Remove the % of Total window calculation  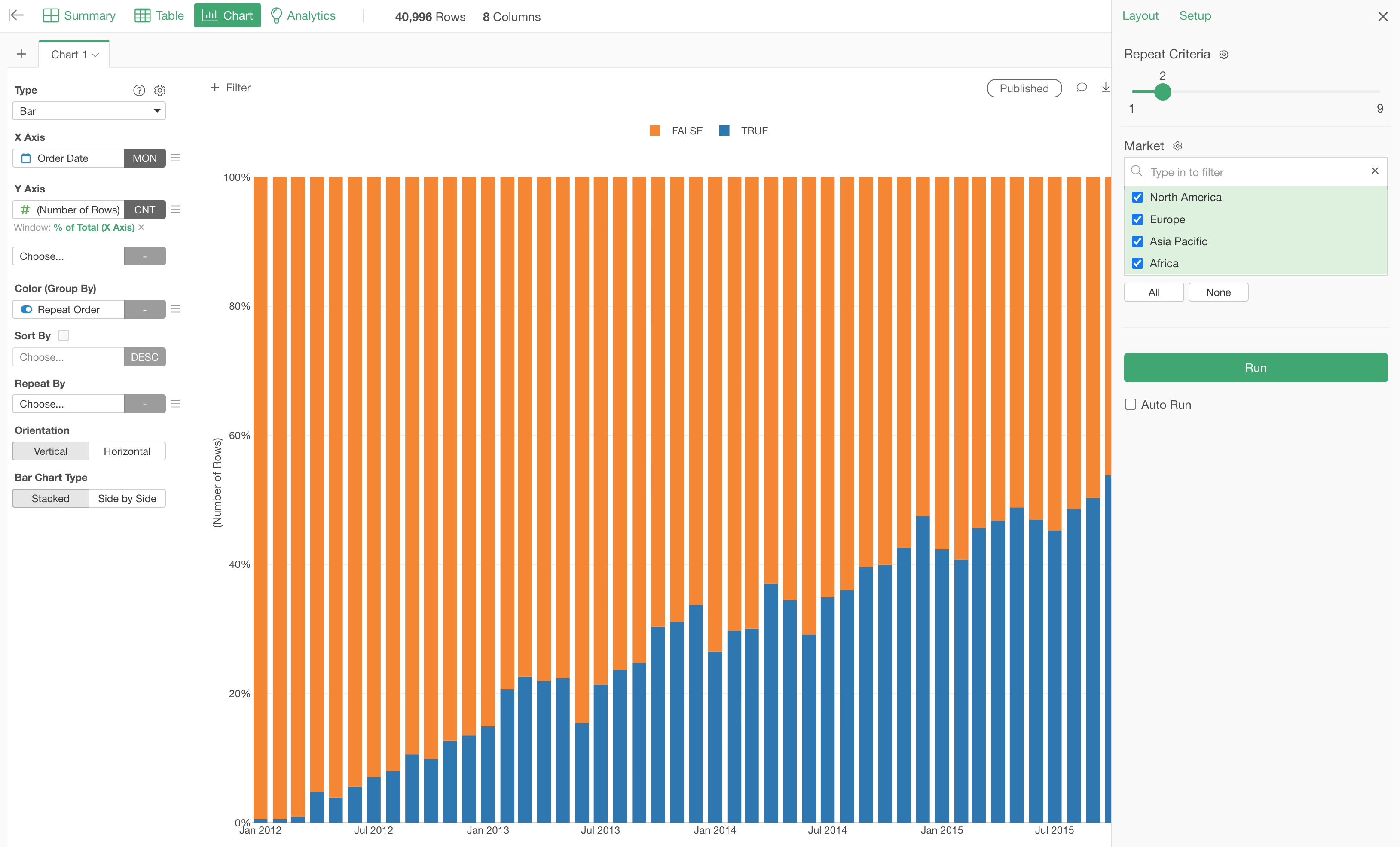[x=142, y=227]
